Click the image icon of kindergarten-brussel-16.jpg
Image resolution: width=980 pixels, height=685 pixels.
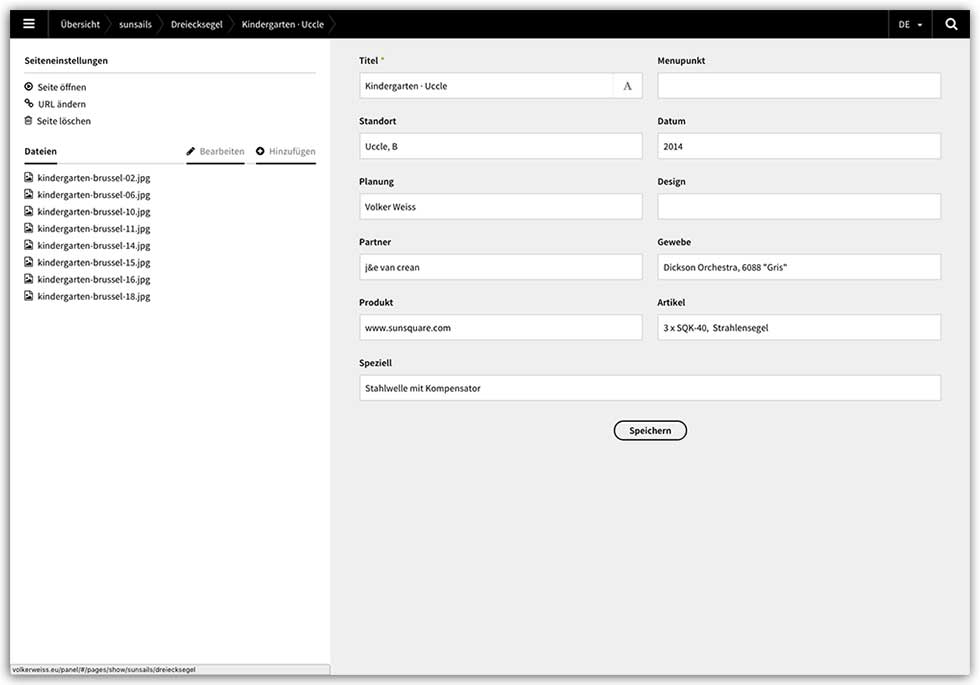29,278
